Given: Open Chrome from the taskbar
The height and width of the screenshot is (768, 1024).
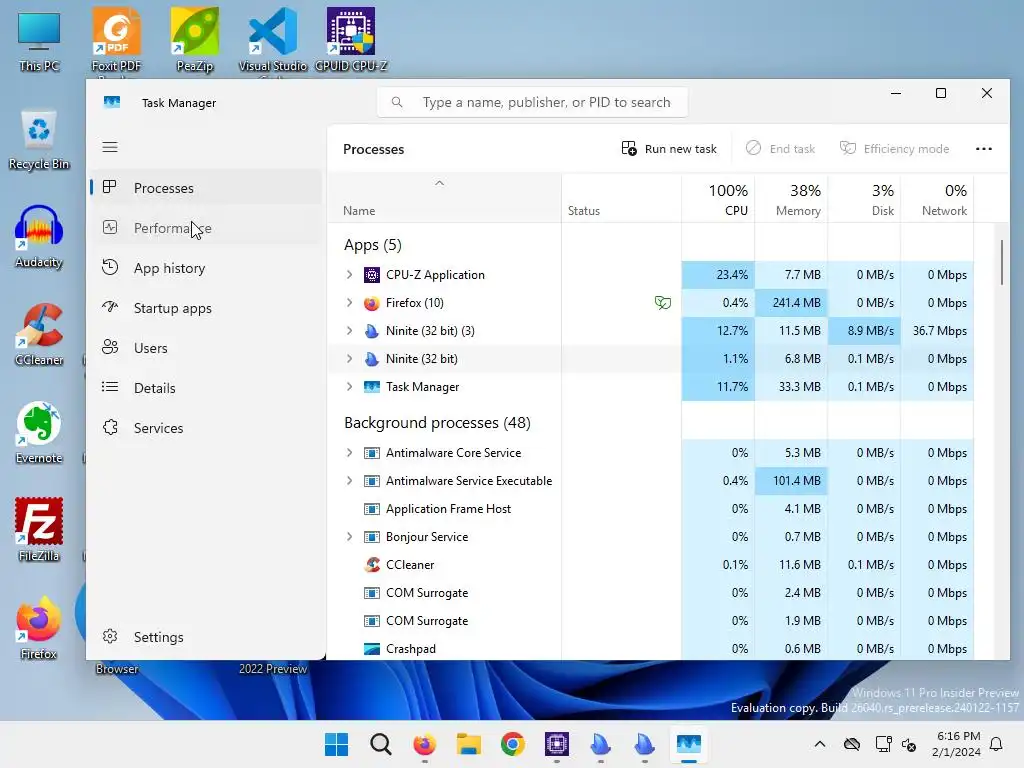Looking at the screenshot, I should pos(513,744).
